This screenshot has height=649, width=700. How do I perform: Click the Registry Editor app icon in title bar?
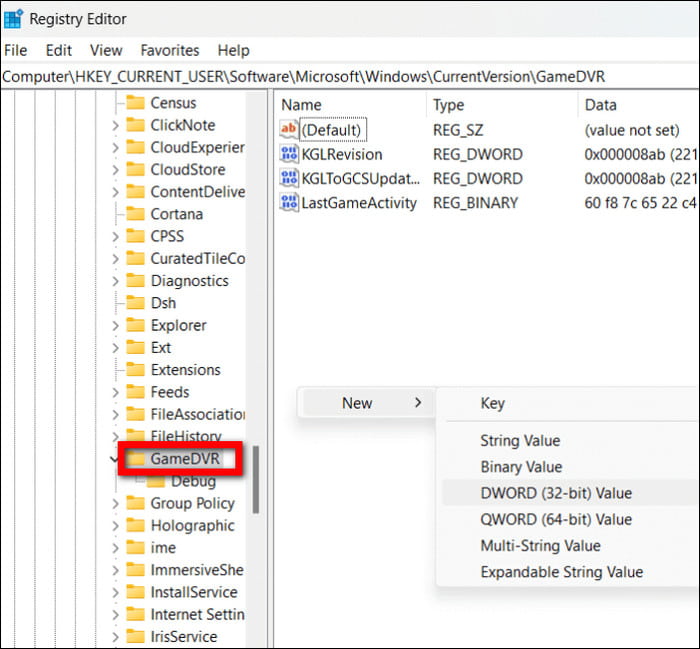coord(14,19)
